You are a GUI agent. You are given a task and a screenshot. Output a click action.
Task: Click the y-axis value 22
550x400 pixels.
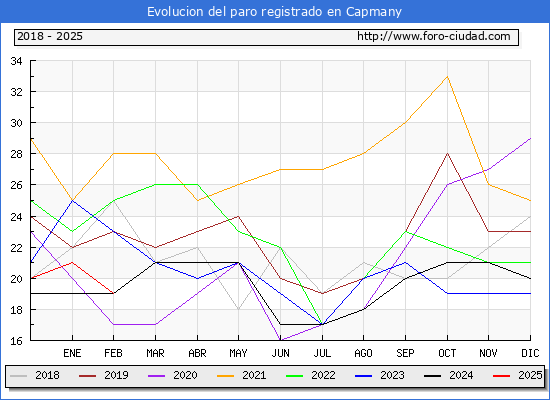pos(16,248)
